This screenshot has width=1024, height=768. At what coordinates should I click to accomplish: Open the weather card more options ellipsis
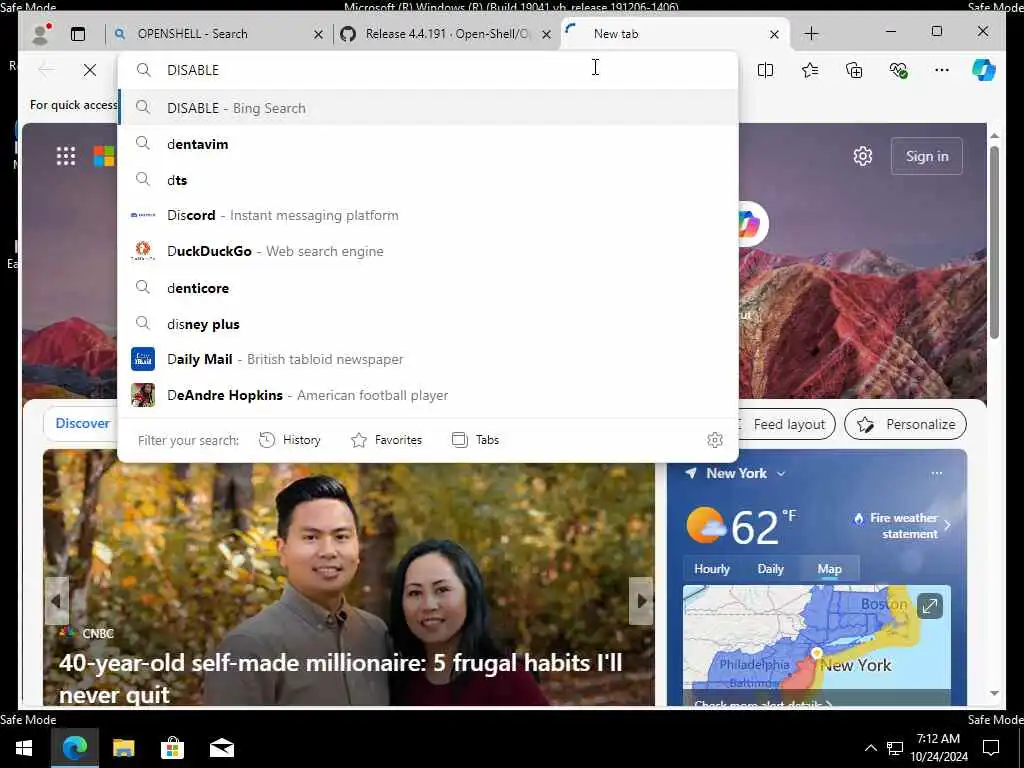[937, 473]
